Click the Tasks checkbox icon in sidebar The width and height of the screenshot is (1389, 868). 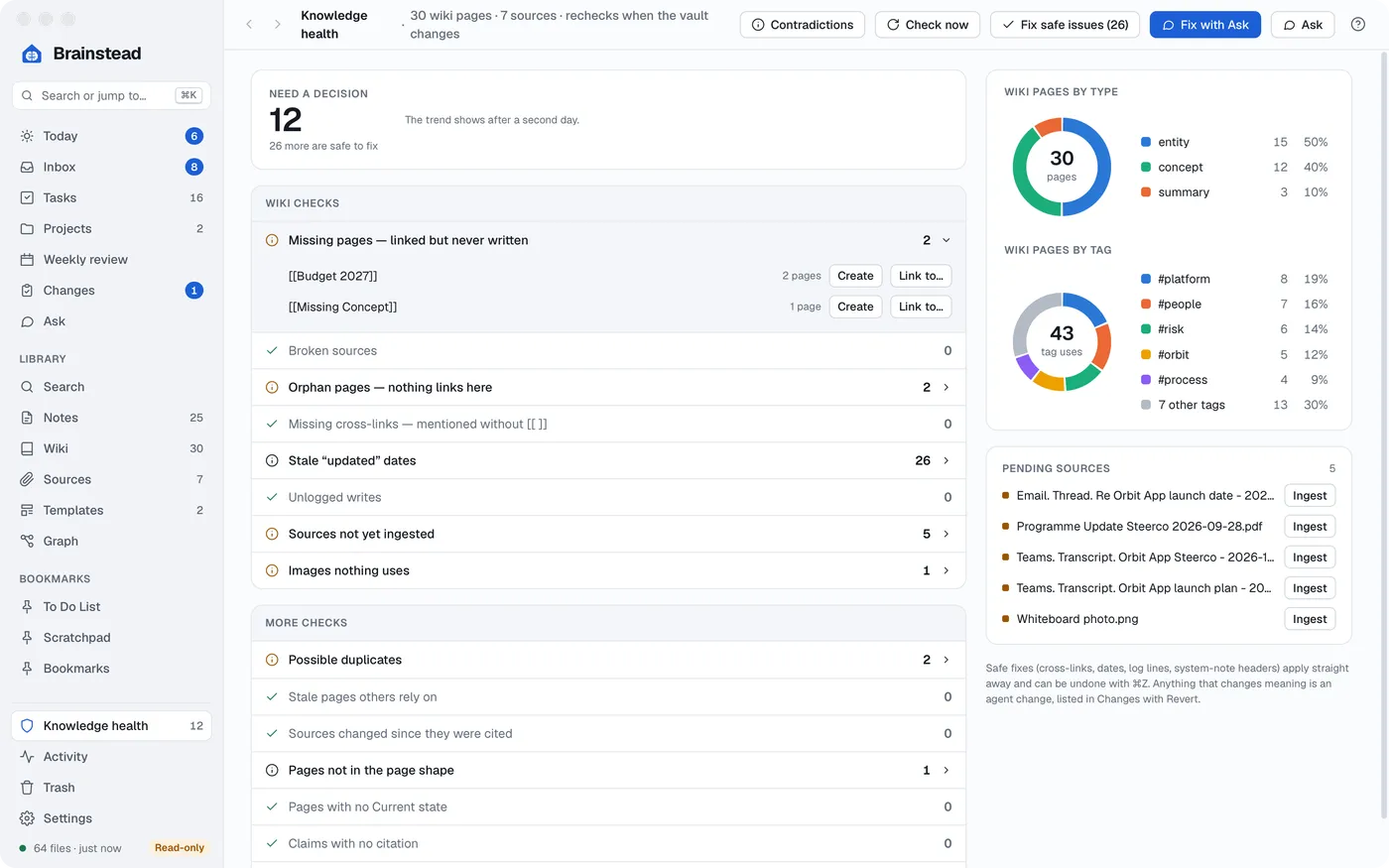tap(27, 197)
